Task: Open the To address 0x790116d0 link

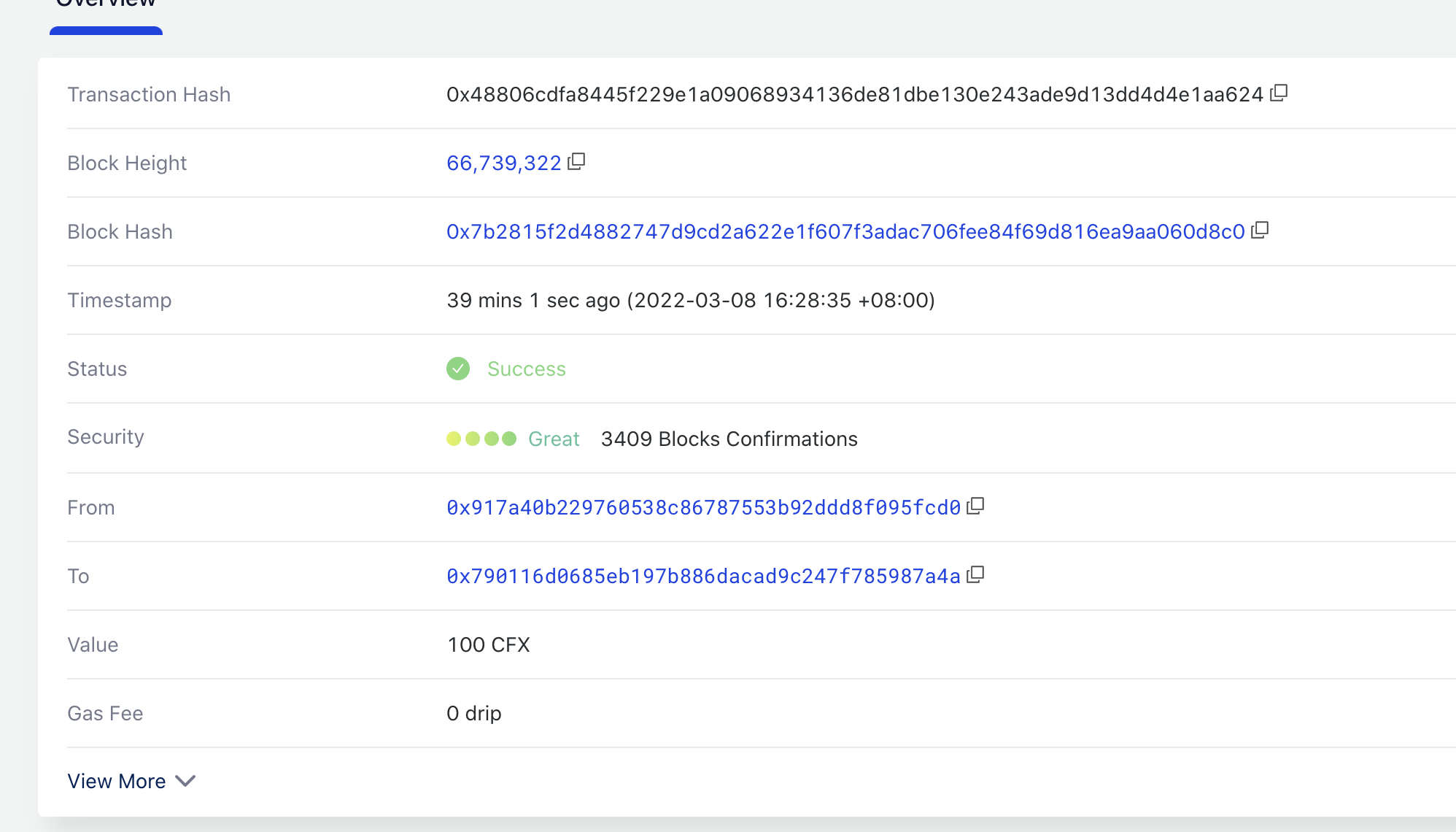Action: [703, 576]
